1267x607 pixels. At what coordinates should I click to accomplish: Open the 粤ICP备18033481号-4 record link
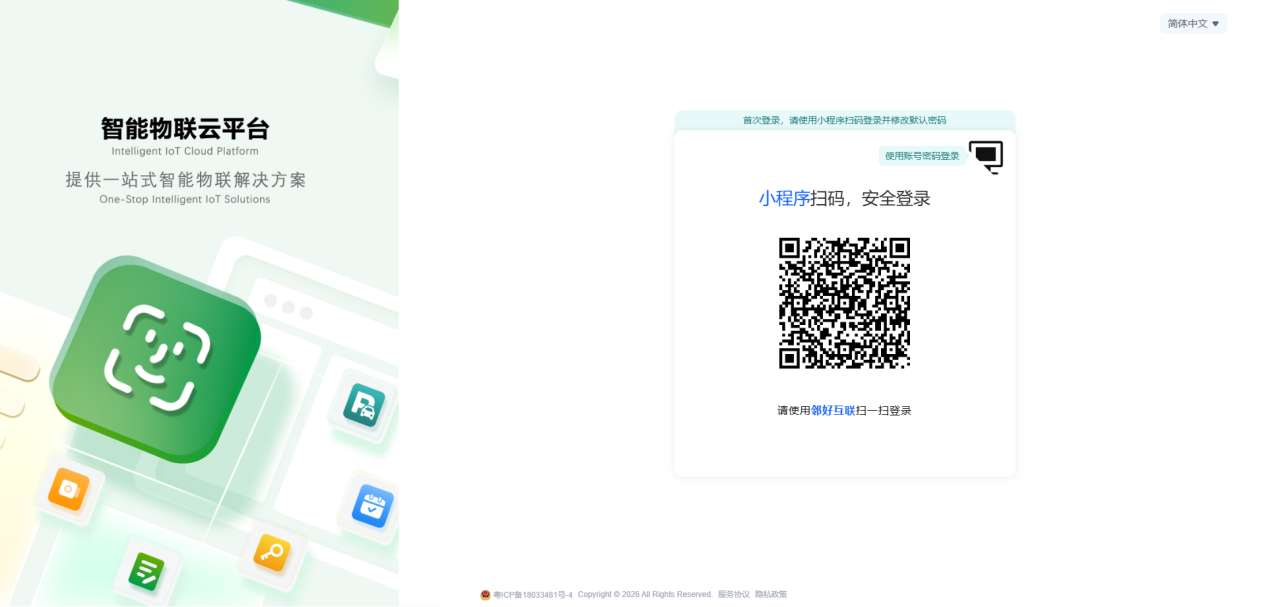pyautogui.click(x=533, y=595)
